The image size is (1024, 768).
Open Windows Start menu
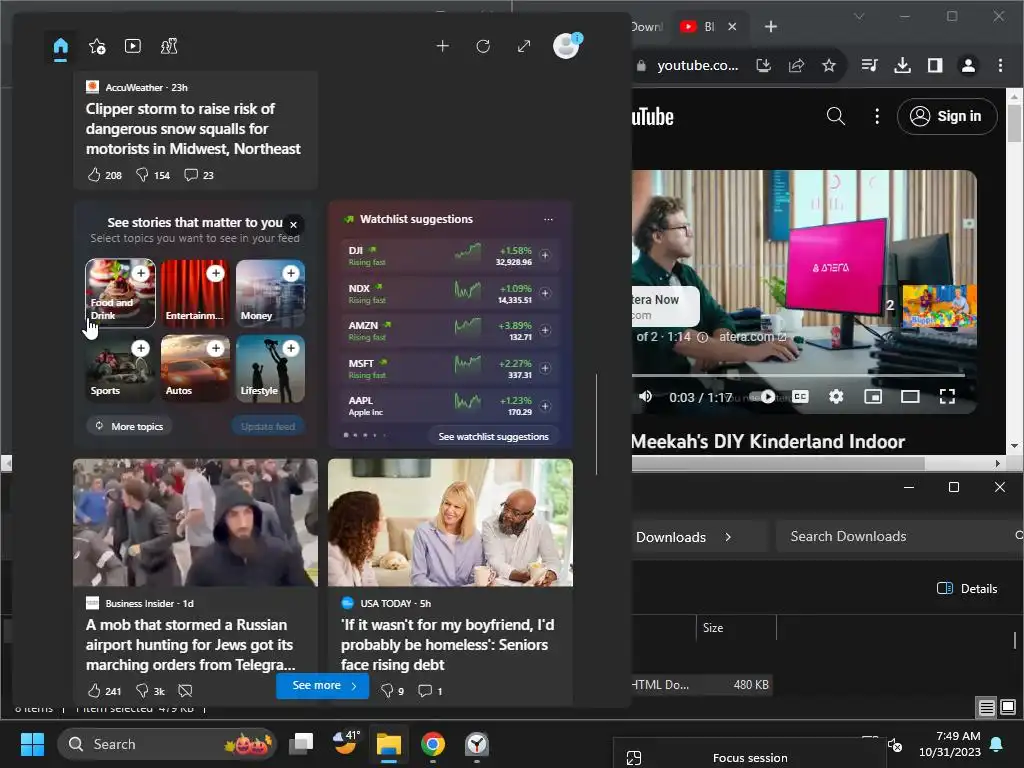tap(32, 744)
